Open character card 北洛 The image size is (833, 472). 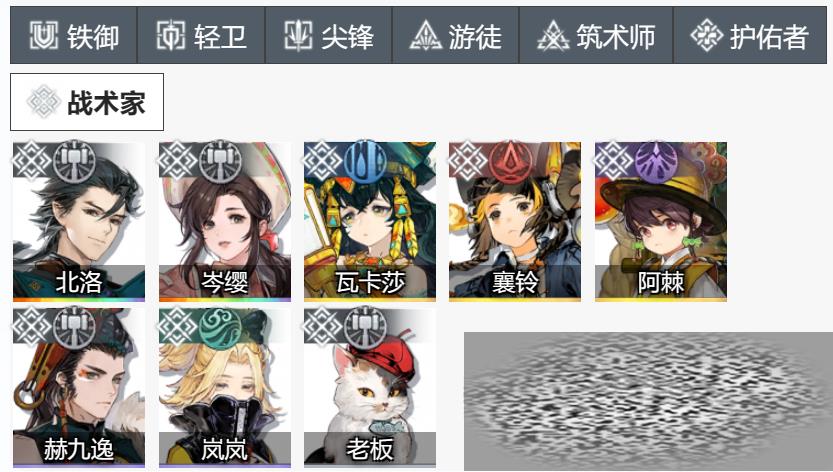coord(79,221)
